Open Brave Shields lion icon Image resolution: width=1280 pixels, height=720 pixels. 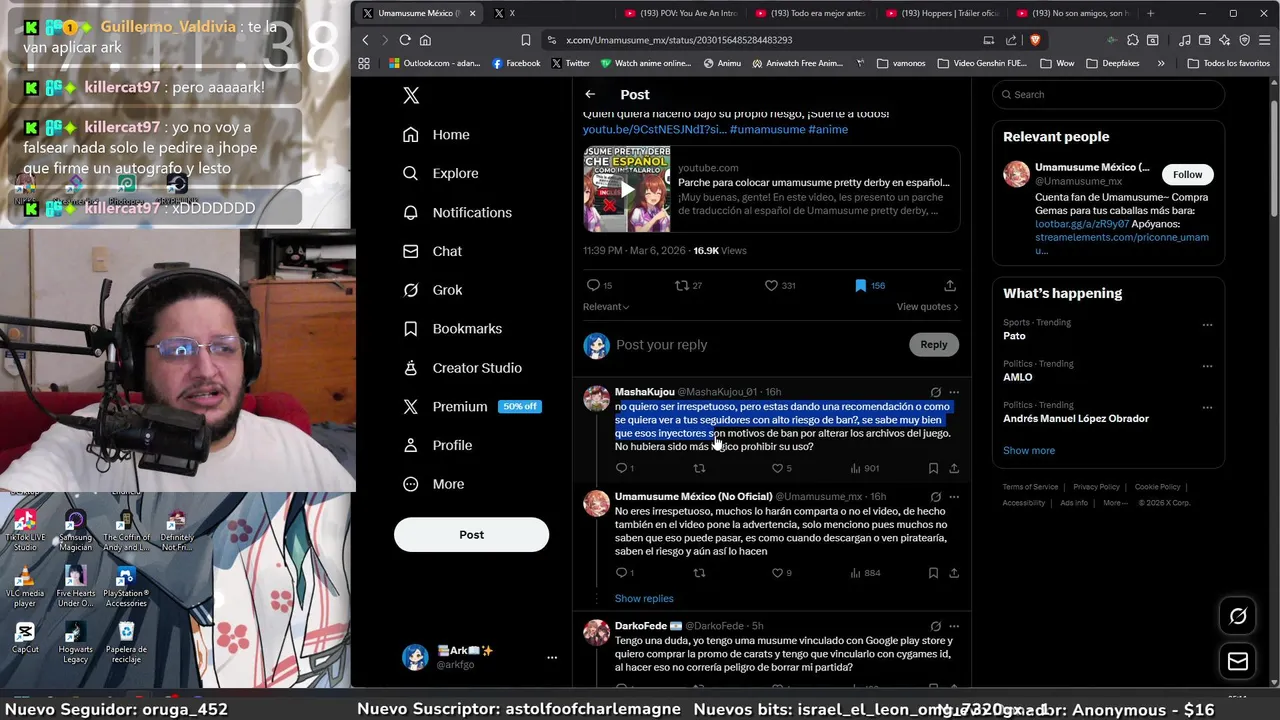pyautogui.click(x=1034, y=40)
